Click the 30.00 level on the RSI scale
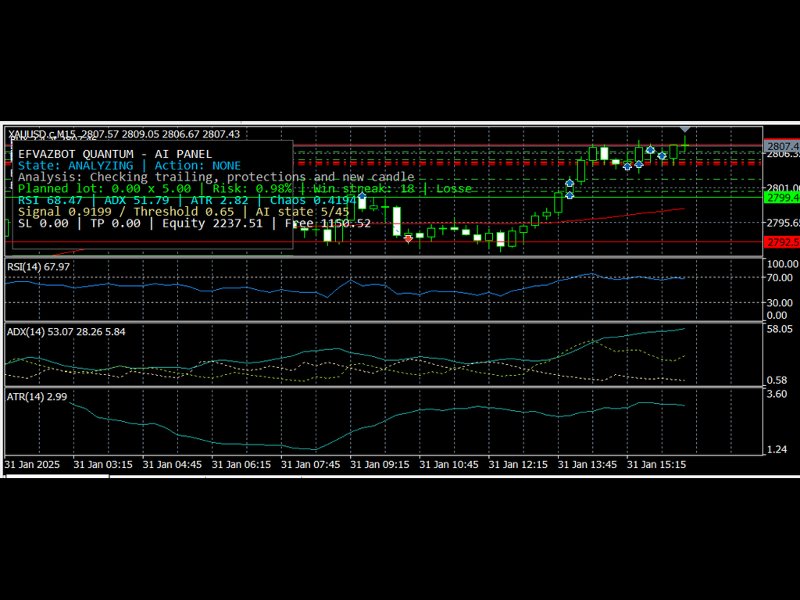This screenshot has height=600, width=800. (780, 303)
